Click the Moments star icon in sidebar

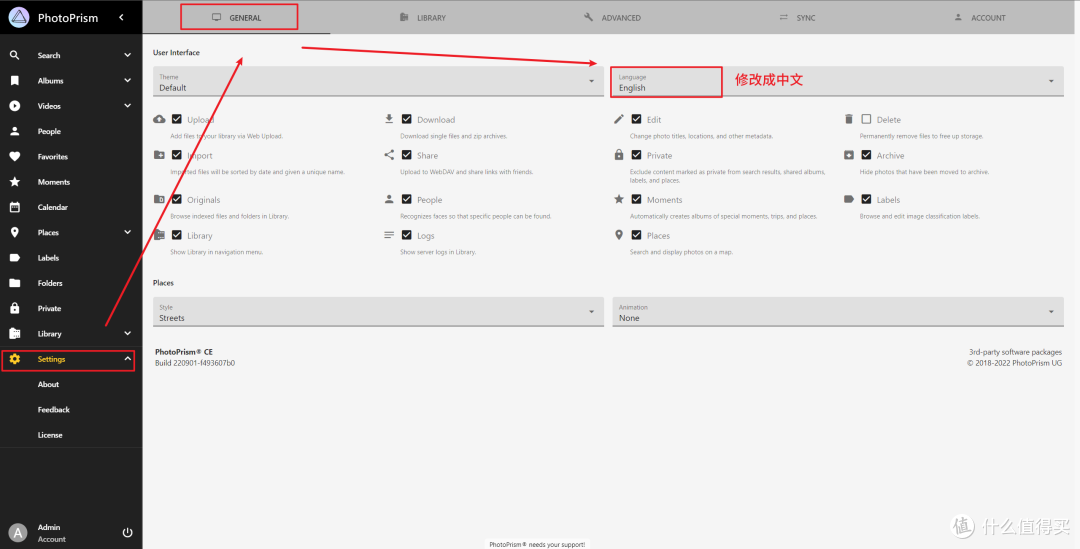[x=15, y=182]
